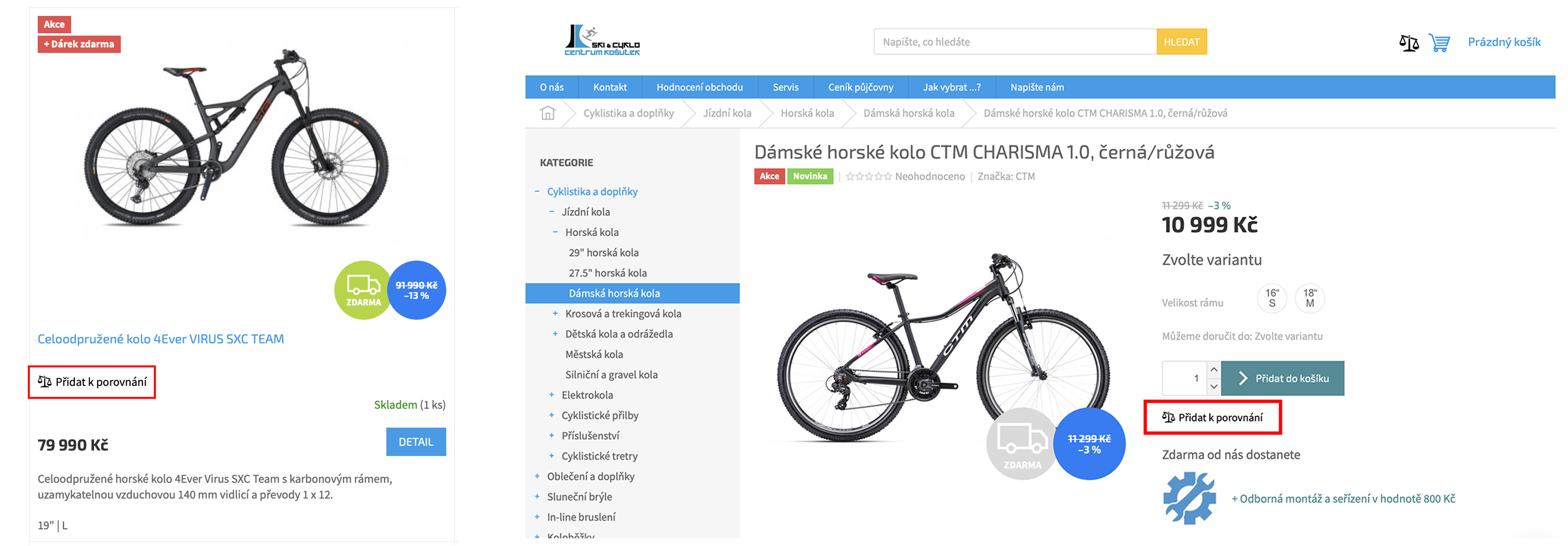Open Ceník půjčovny in navigation bar
Viewport: 1568px width, 546px height.
tap(860, 87)
